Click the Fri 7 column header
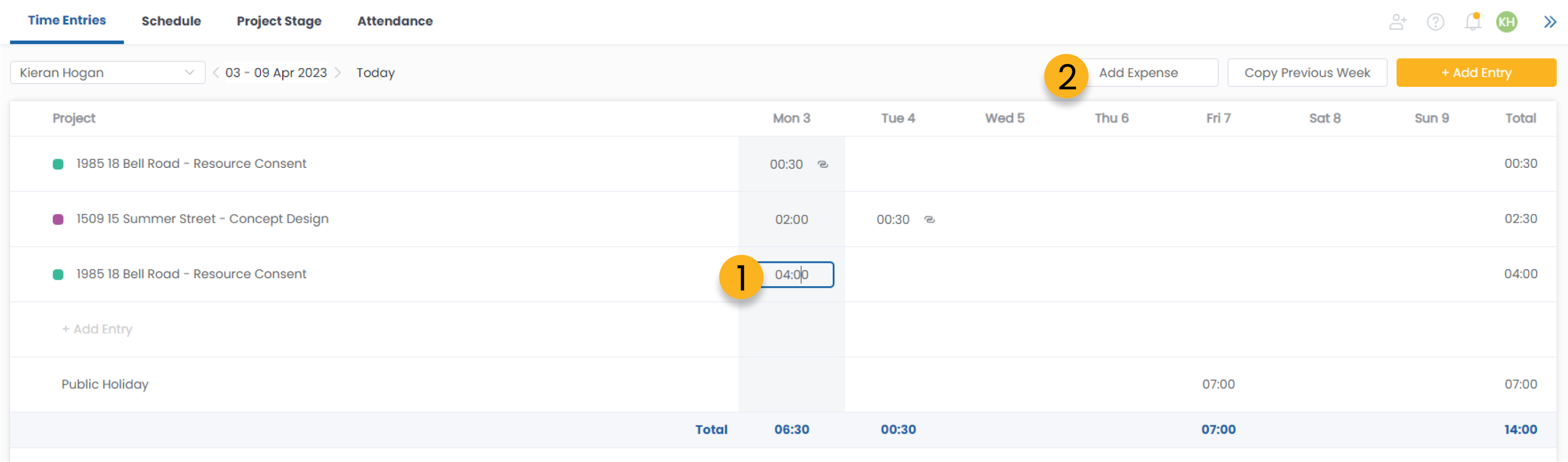This screenshot has width=1568, height=462. [1218, 118]
